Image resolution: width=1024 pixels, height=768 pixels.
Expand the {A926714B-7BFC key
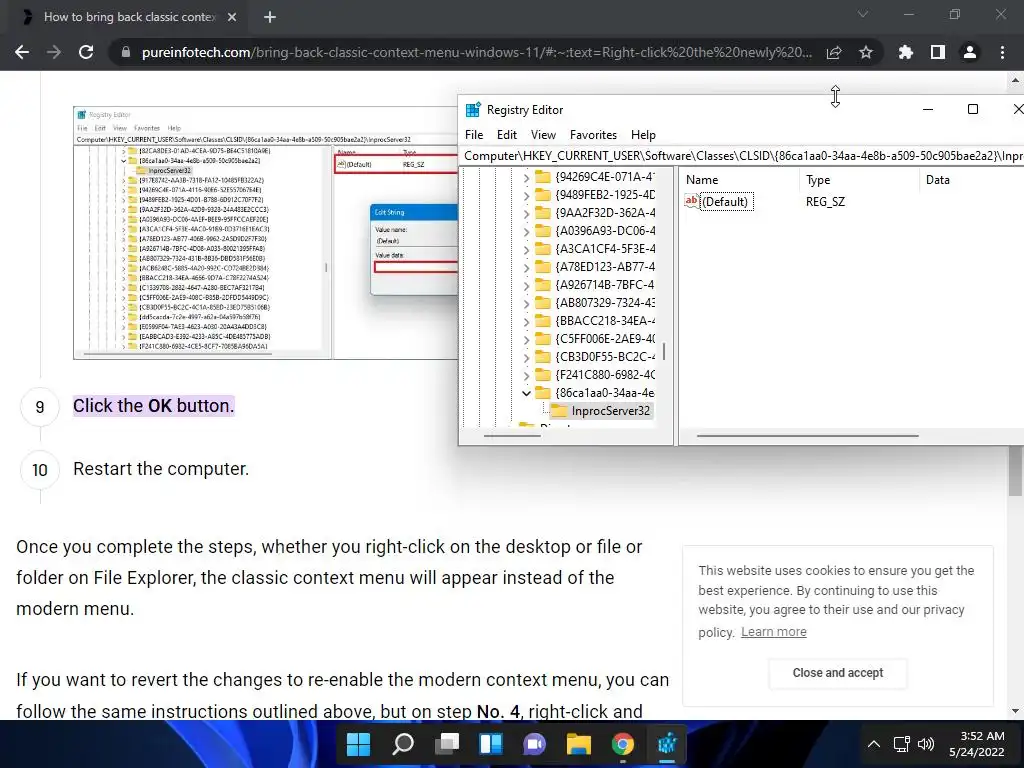pos(526,285)
